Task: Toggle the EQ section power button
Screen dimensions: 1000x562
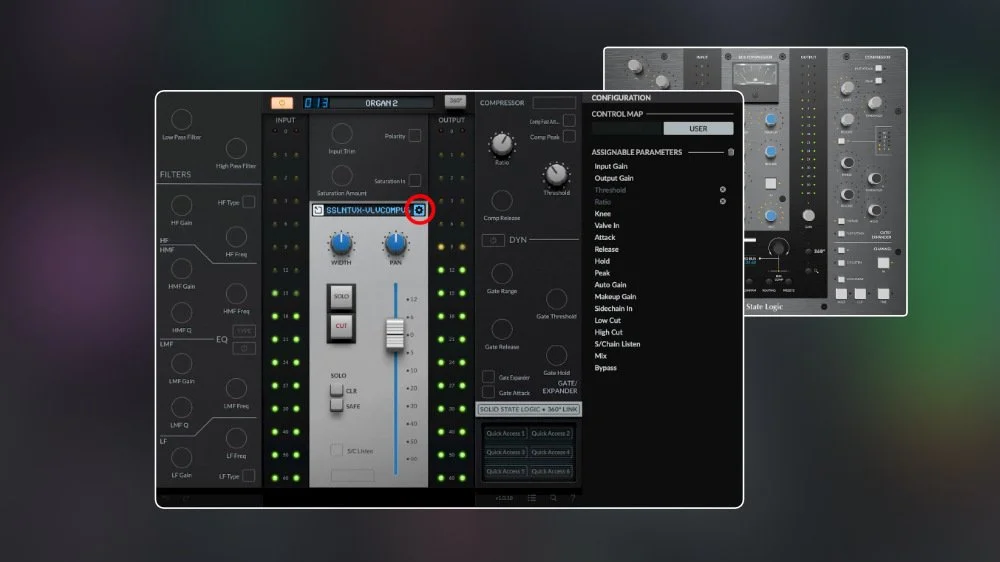Action: click(x=244, y=348)
